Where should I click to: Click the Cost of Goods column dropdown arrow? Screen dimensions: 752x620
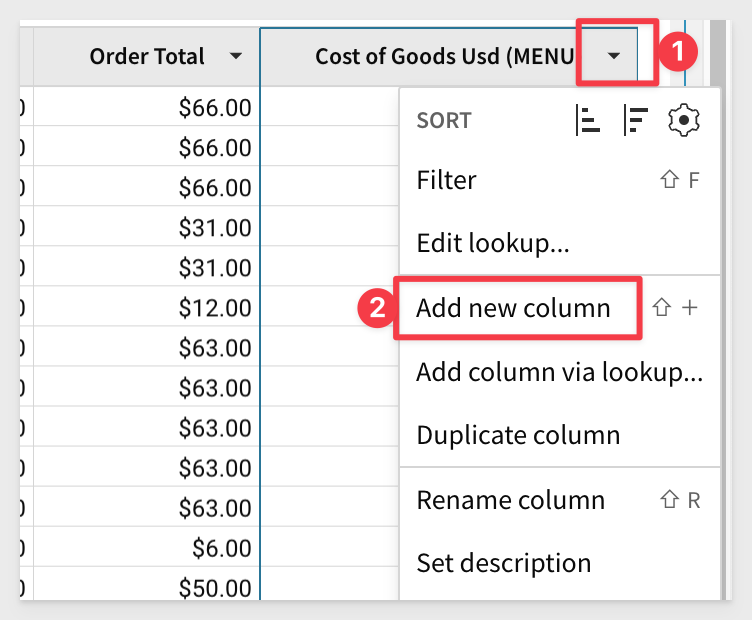tap(615, 56)
